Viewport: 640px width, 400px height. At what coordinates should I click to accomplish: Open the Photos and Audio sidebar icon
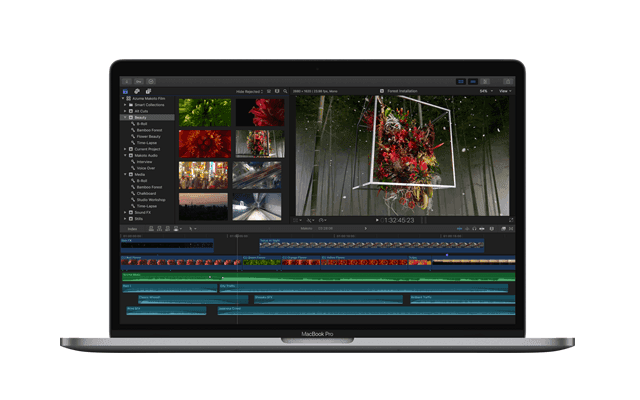pyautogui.click(x=137, y=91)
